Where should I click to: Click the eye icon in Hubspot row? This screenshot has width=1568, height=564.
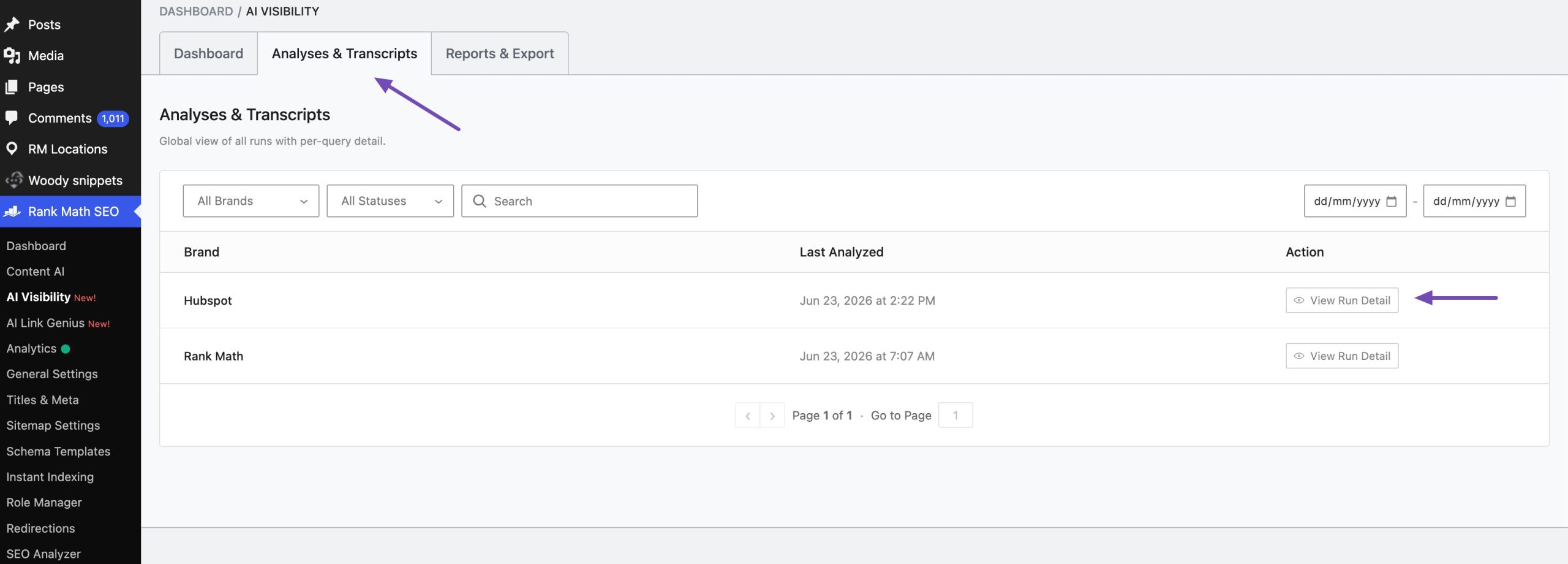click(x=1298, y=300)
